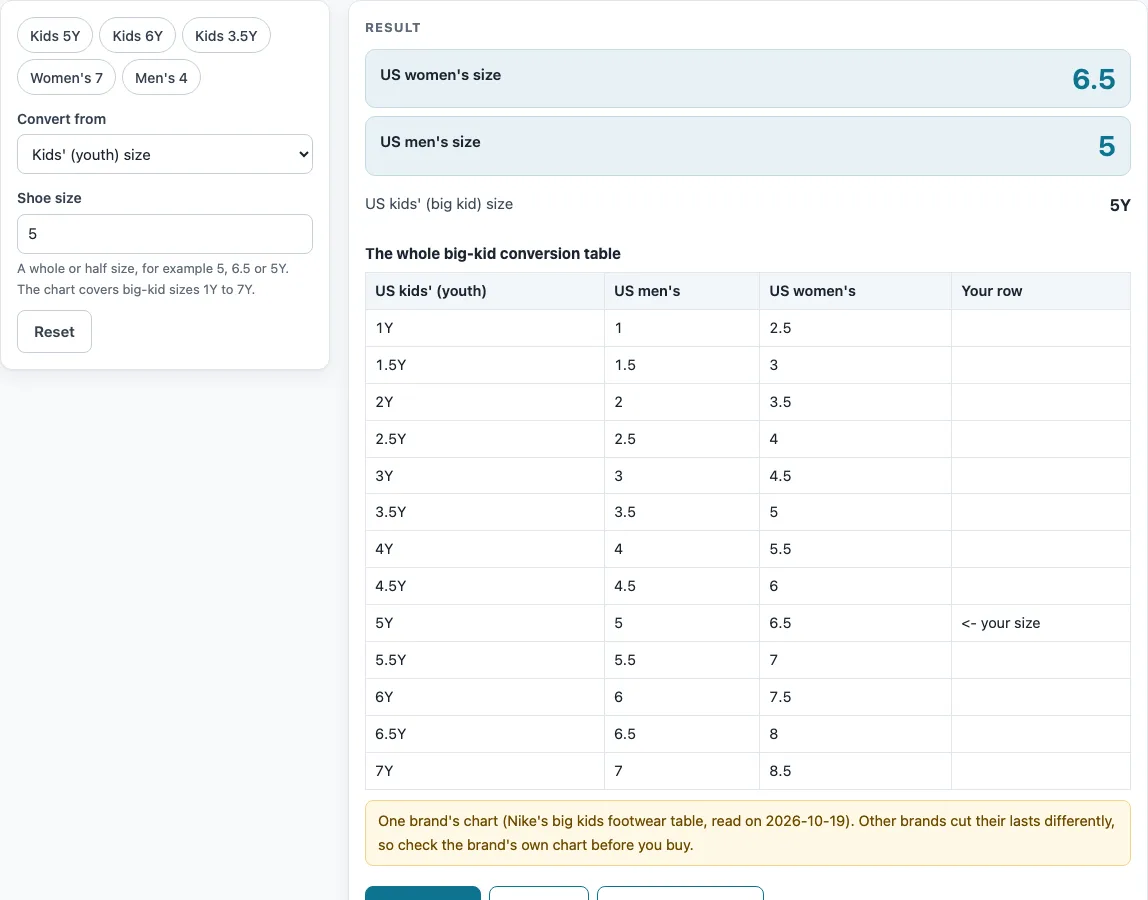The image size is (1148, 900).
Task: Click the Nike chart disclaimer note
Action: [x=748, y=833]
